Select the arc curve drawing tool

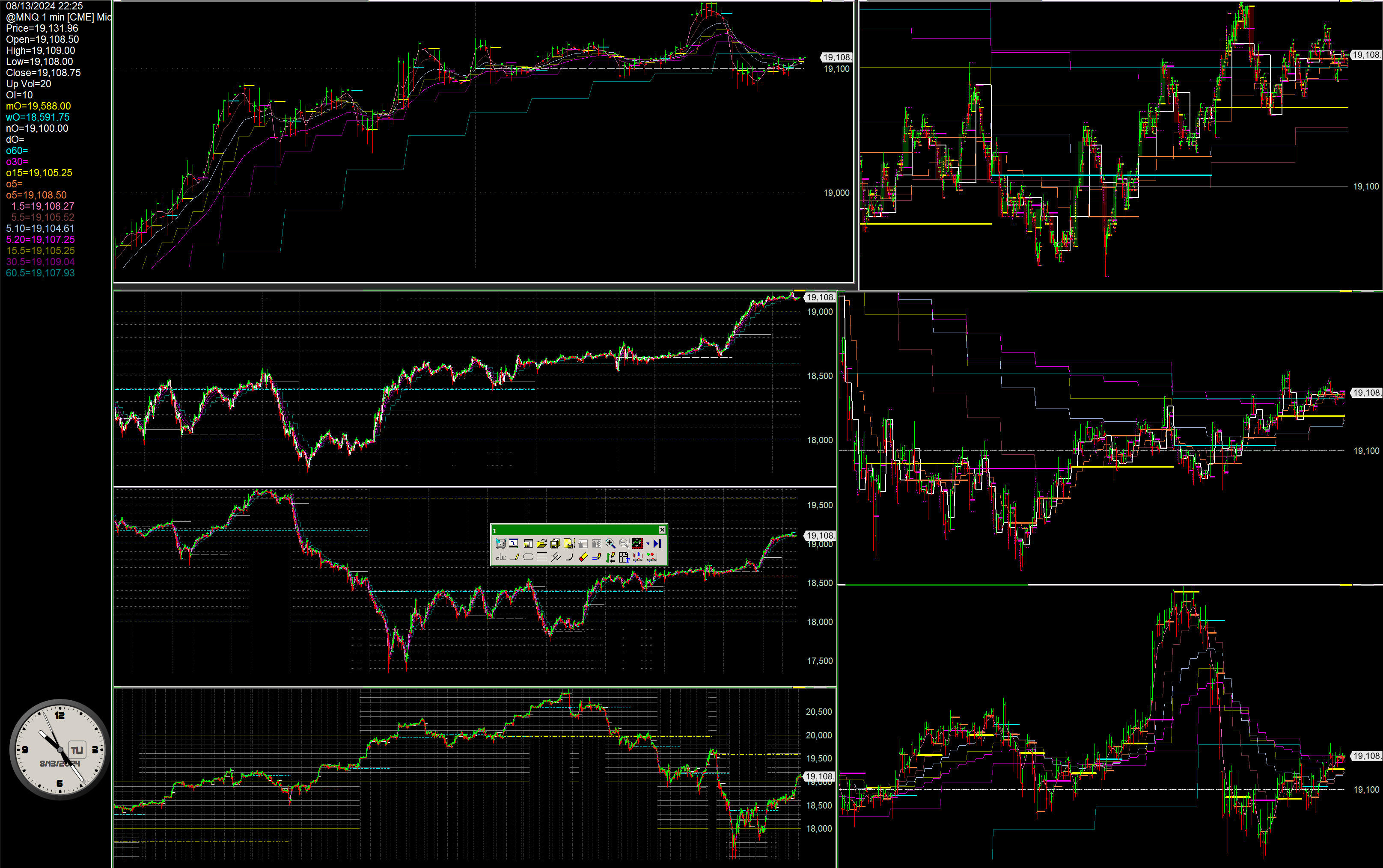click(x=569, y=557)
